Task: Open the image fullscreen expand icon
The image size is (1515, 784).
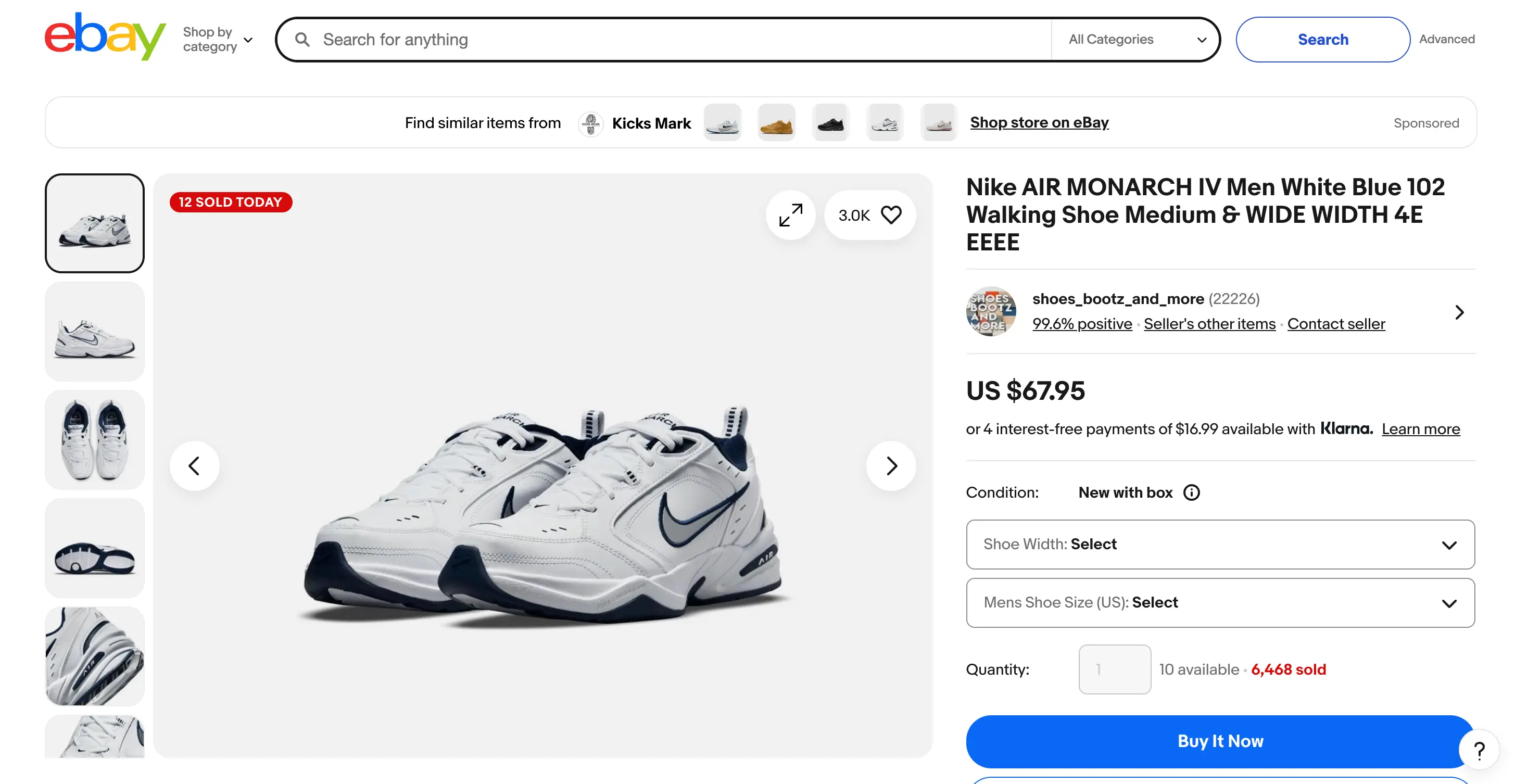Action: [x=790, y=214]
